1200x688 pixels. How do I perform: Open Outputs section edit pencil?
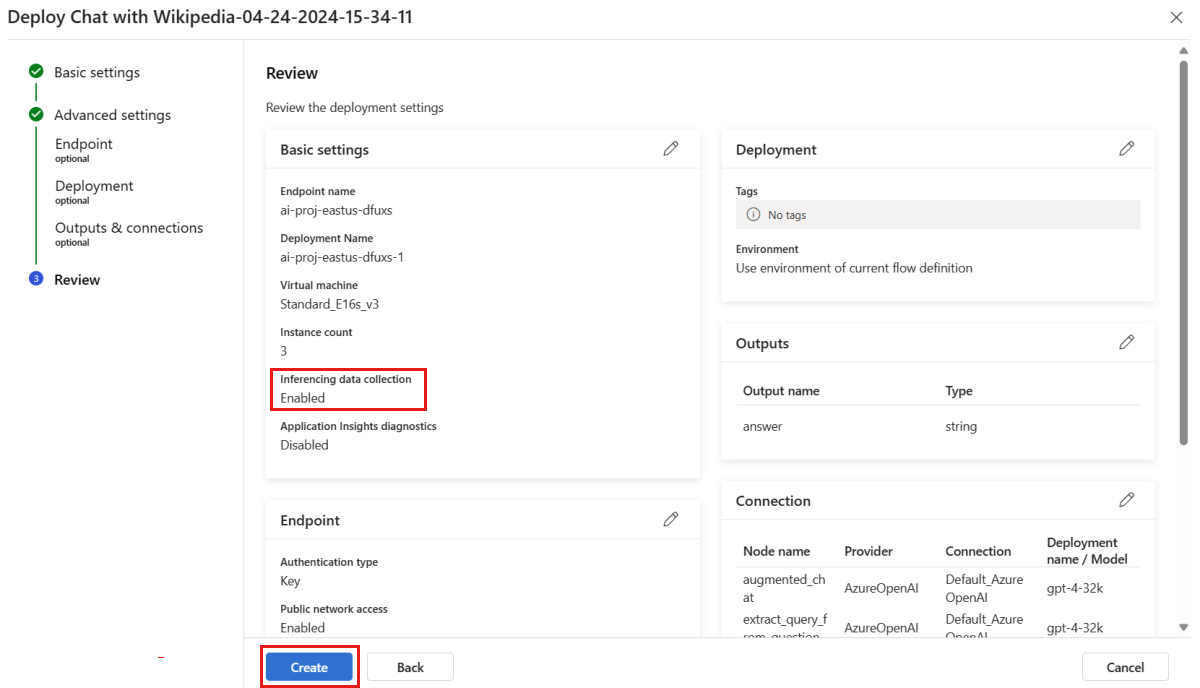(1126, 343)
